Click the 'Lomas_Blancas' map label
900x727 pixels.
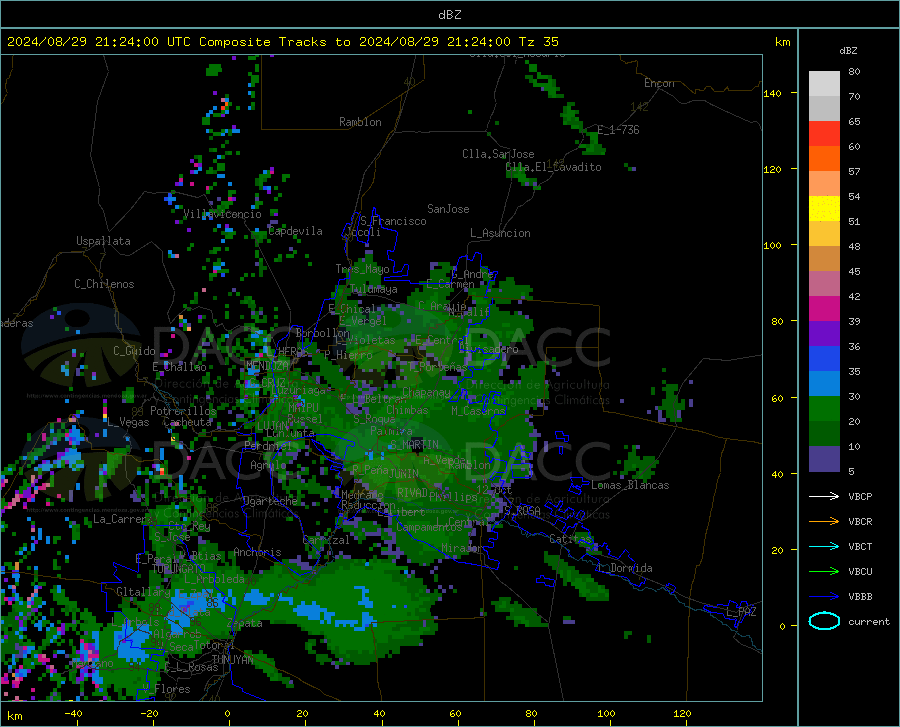point(630,485)
